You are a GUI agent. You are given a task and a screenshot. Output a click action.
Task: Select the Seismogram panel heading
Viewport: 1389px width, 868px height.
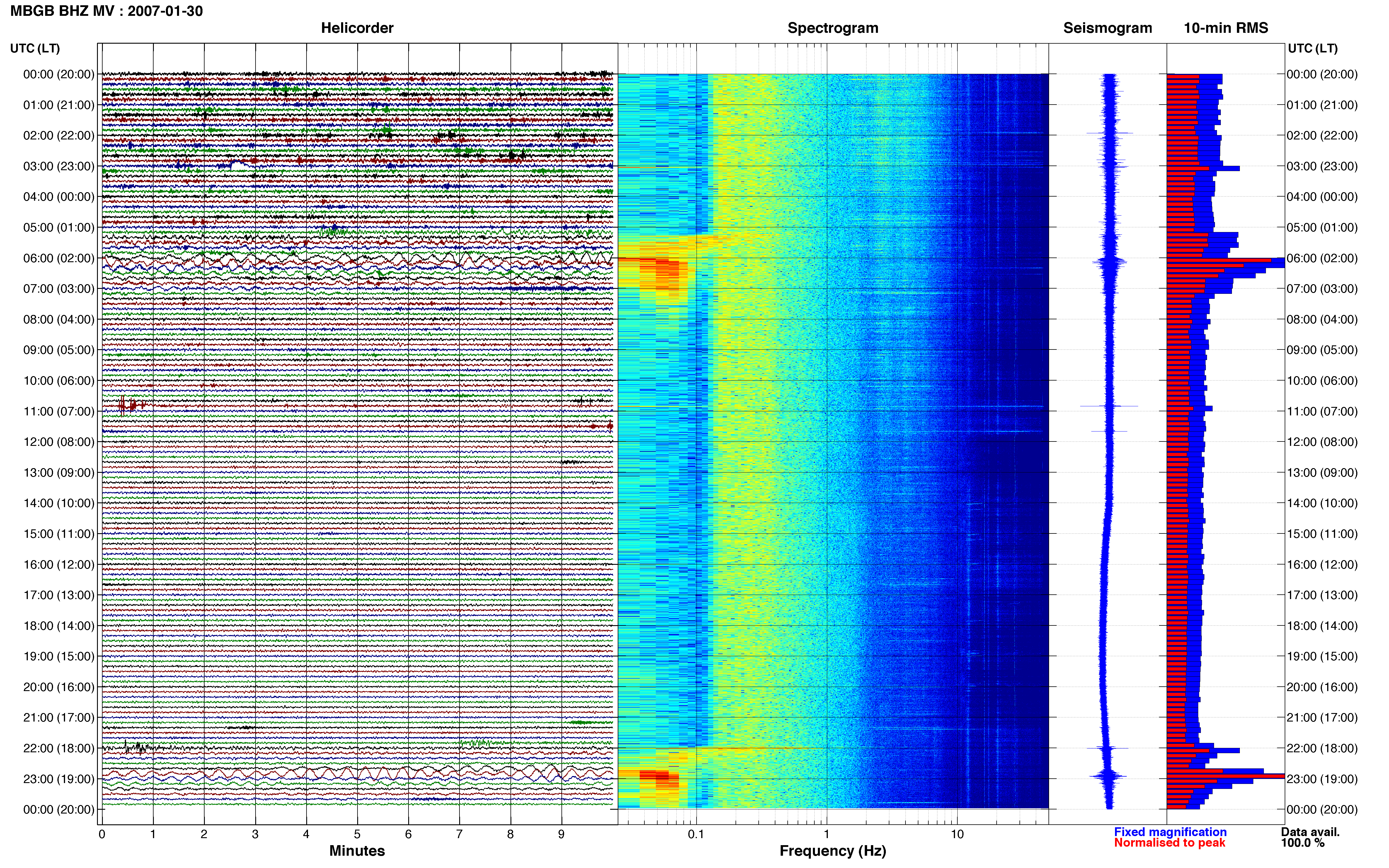1107,28
